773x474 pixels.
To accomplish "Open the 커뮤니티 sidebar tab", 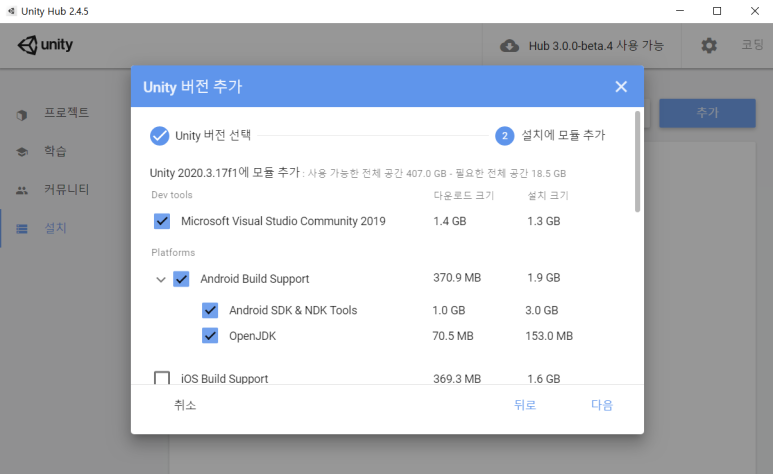I will click(66, 189).
